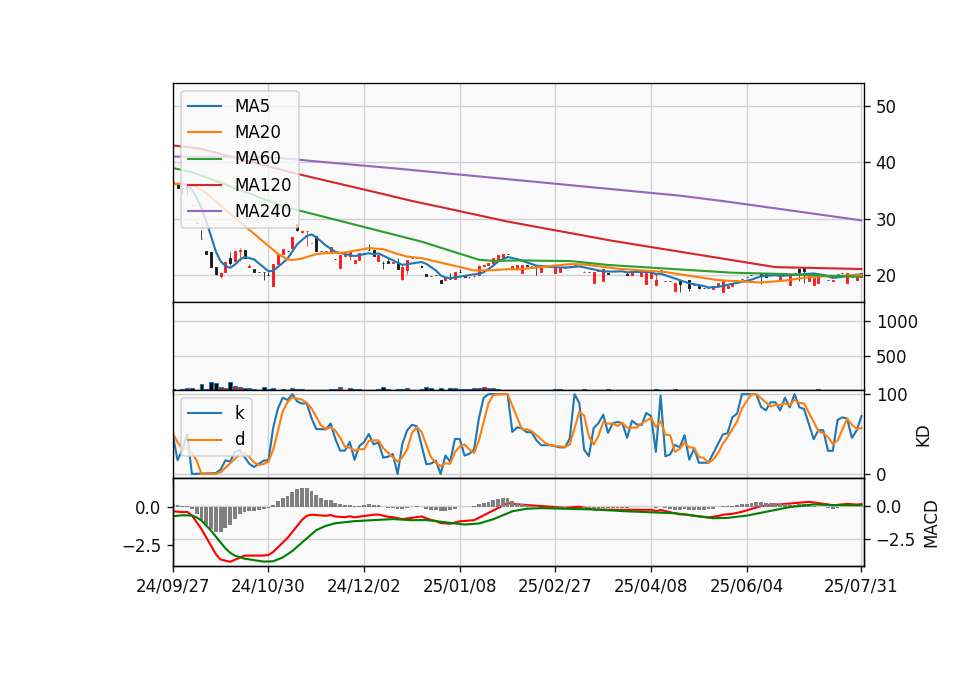Click the 25/02/27 date label
The height and width of the screenshot is (690, 960).
tap(555, 586)
